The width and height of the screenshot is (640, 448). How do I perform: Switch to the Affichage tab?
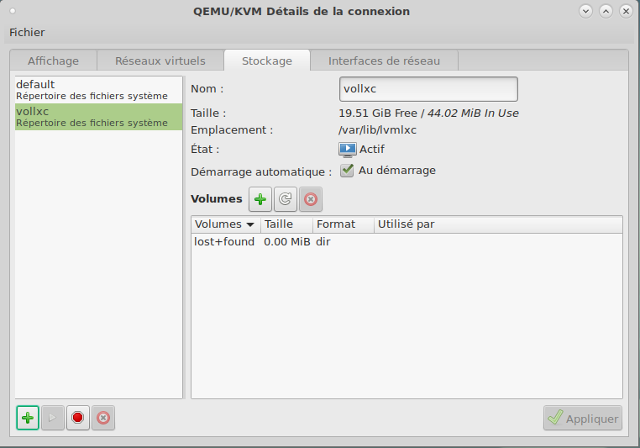click(53, 61)
